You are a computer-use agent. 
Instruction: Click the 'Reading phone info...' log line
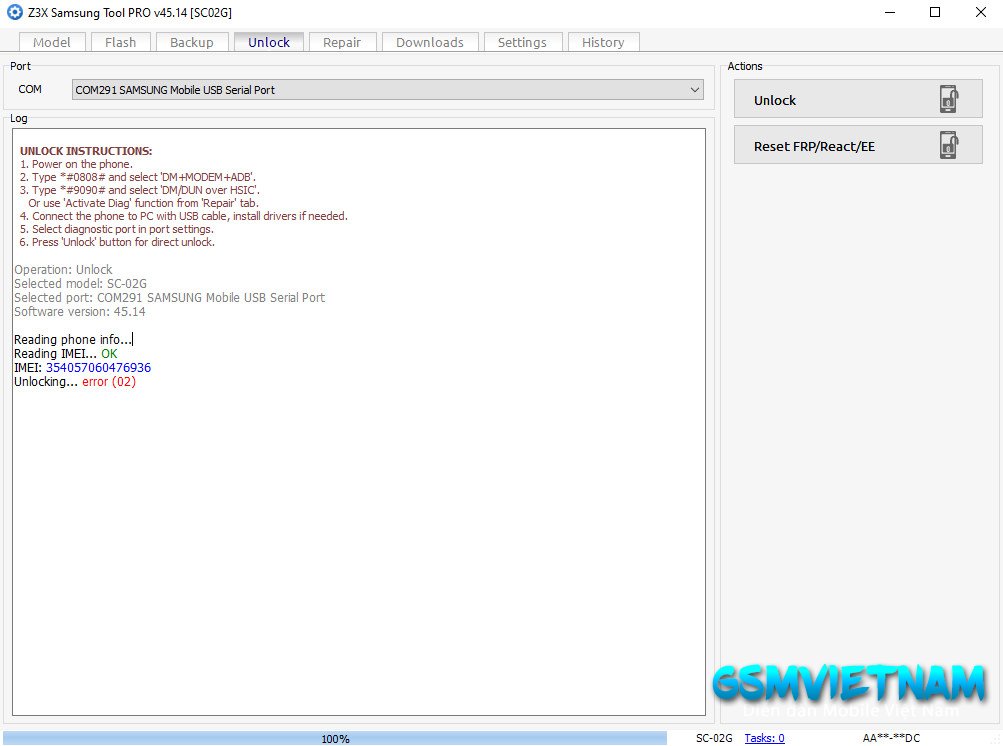[x=74, y=340]
